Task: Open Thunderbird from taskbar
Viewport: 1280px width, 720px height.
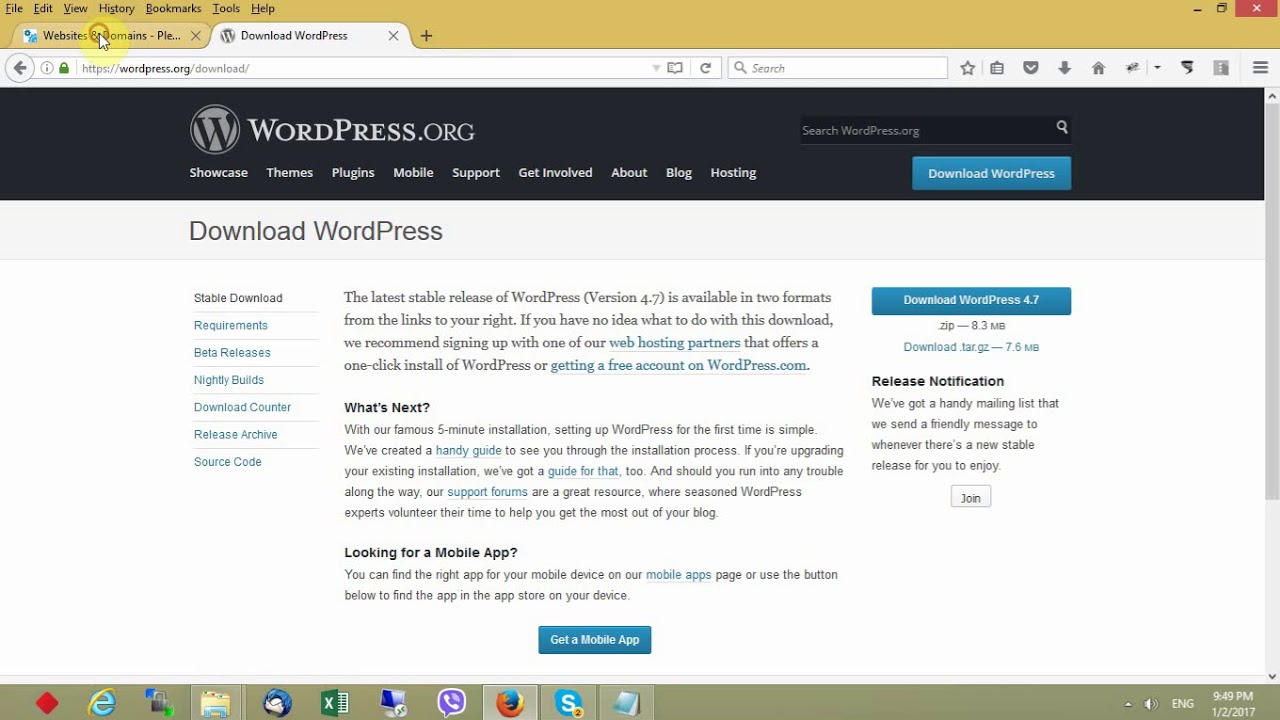Action: pos(277,703)
